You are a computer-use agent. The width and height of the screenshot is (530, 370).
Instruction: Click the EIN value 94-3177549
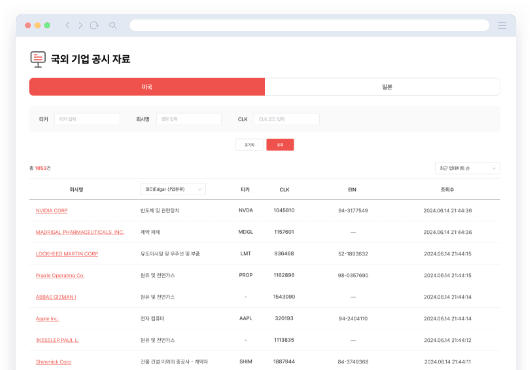(353, 211)
